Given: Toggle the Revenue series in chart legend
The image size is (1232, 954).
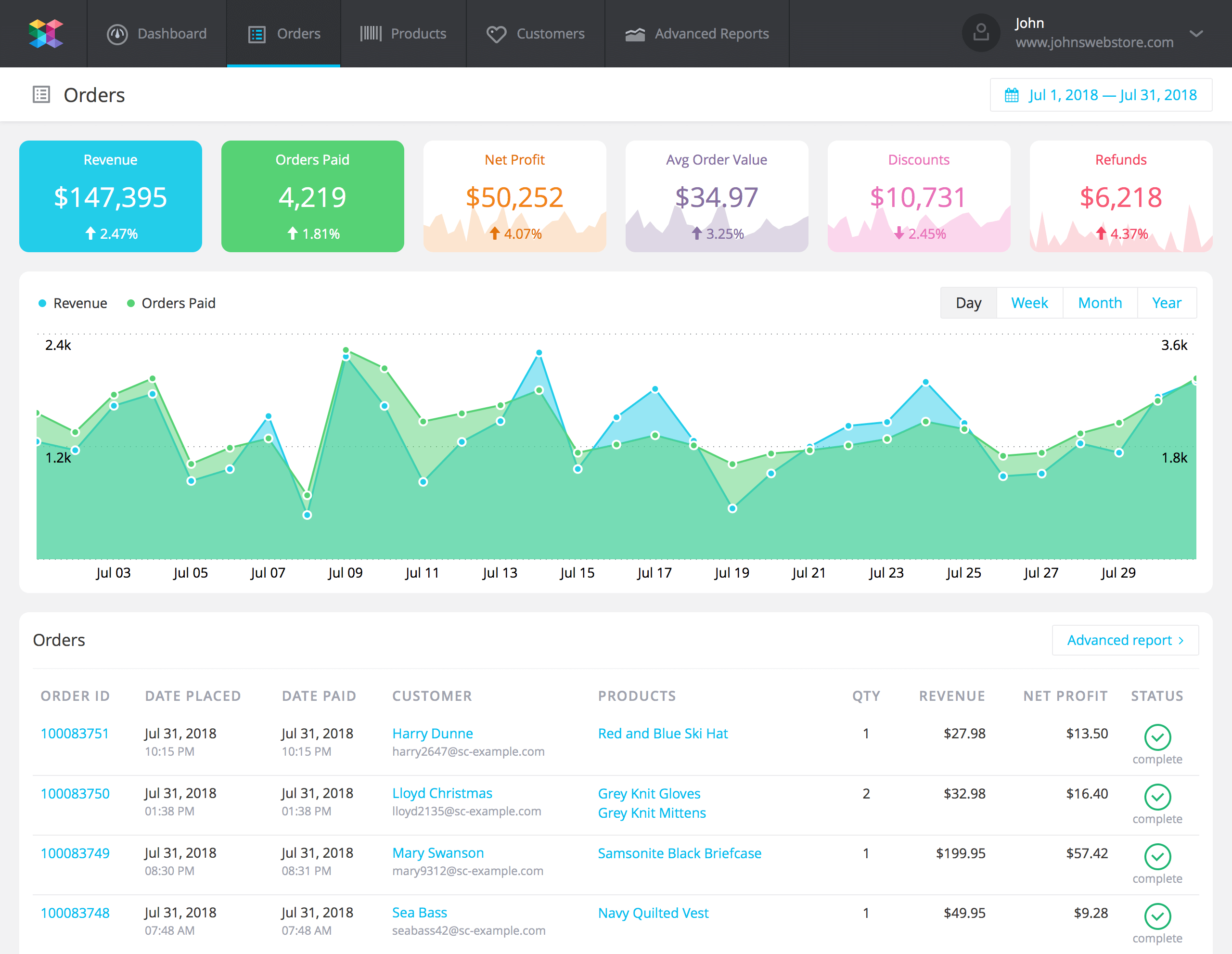Looking at the screenshot, I should click(73, 304).
